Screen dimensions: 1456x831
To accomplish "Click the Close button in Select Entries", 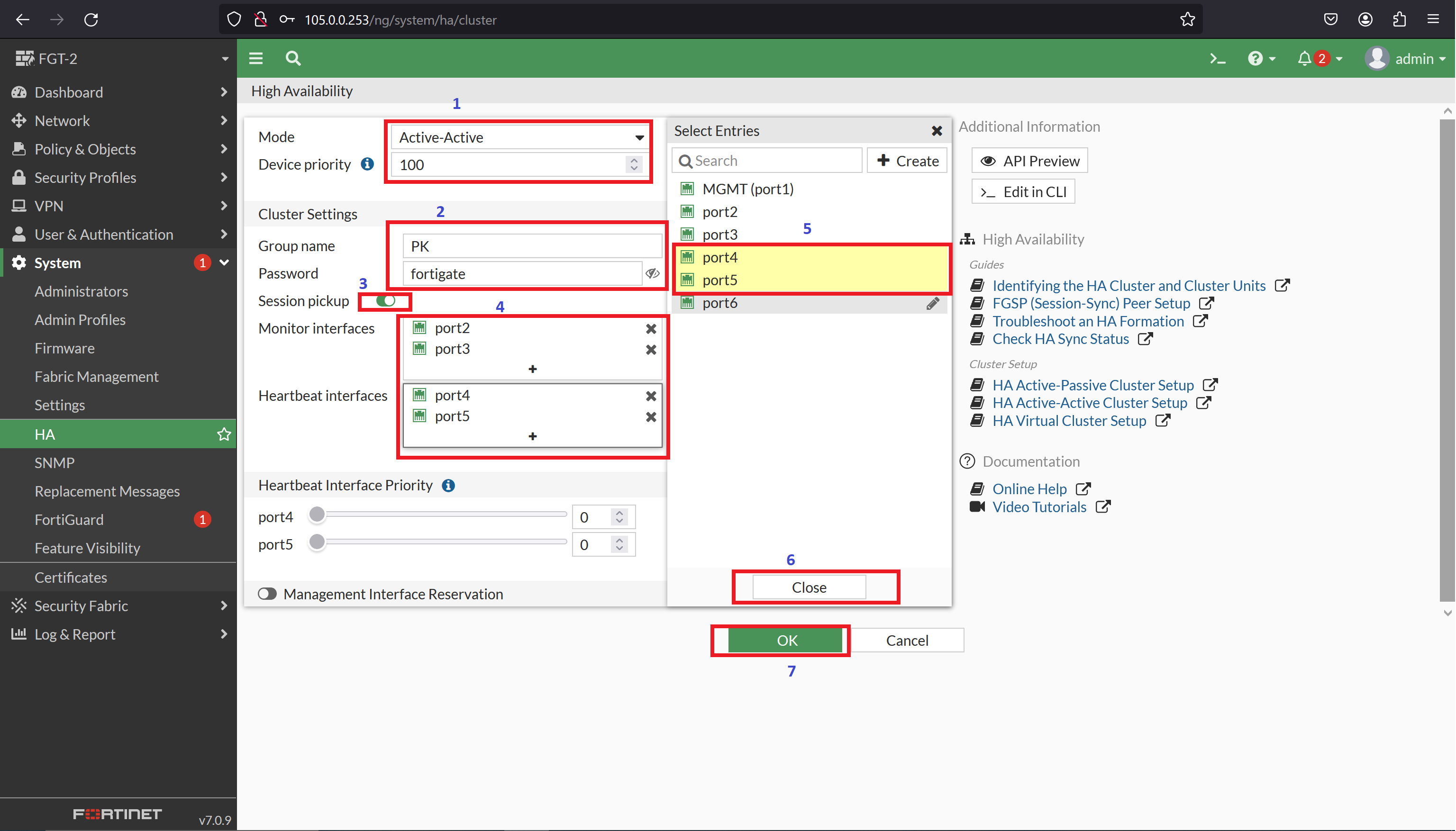I will (809, 587).
